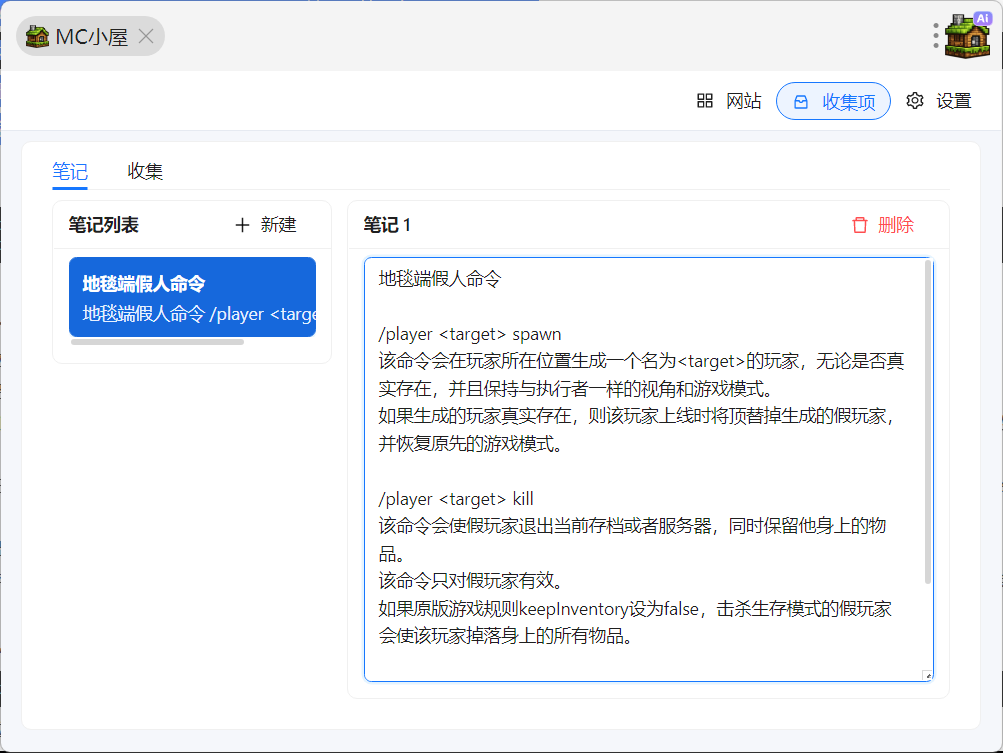Switch to the 笔记 tab
Screen dimensions: 1003x753
click(70, 171)
